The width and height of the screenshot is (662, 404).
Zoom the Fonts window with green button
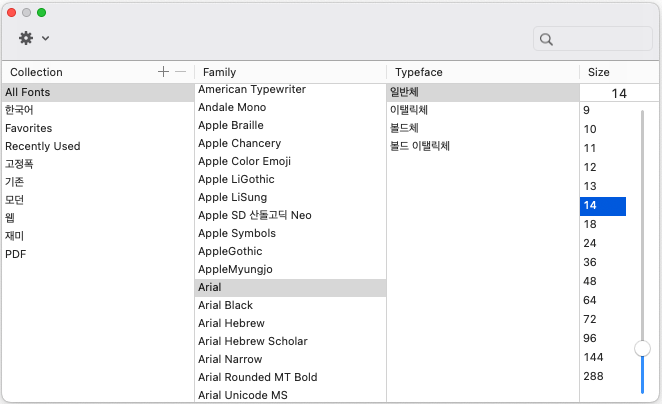click(x=41, y=13)
